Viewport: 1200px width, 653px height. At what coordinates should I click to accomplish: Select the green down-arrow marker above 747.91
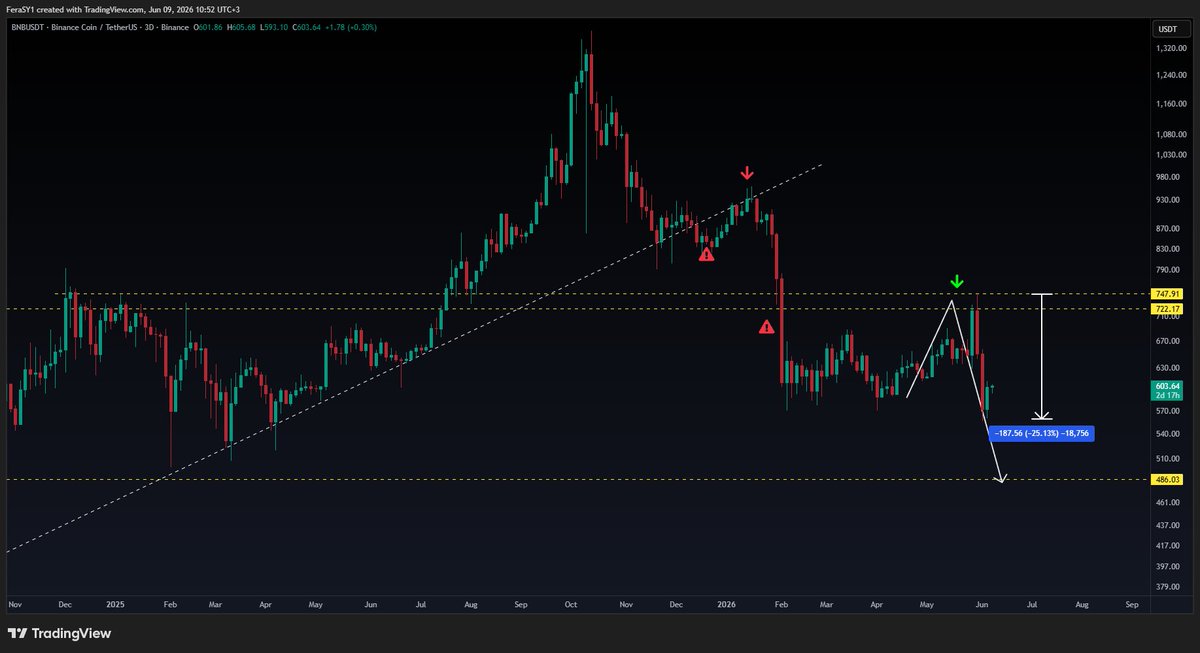click(x=957, y=282)
